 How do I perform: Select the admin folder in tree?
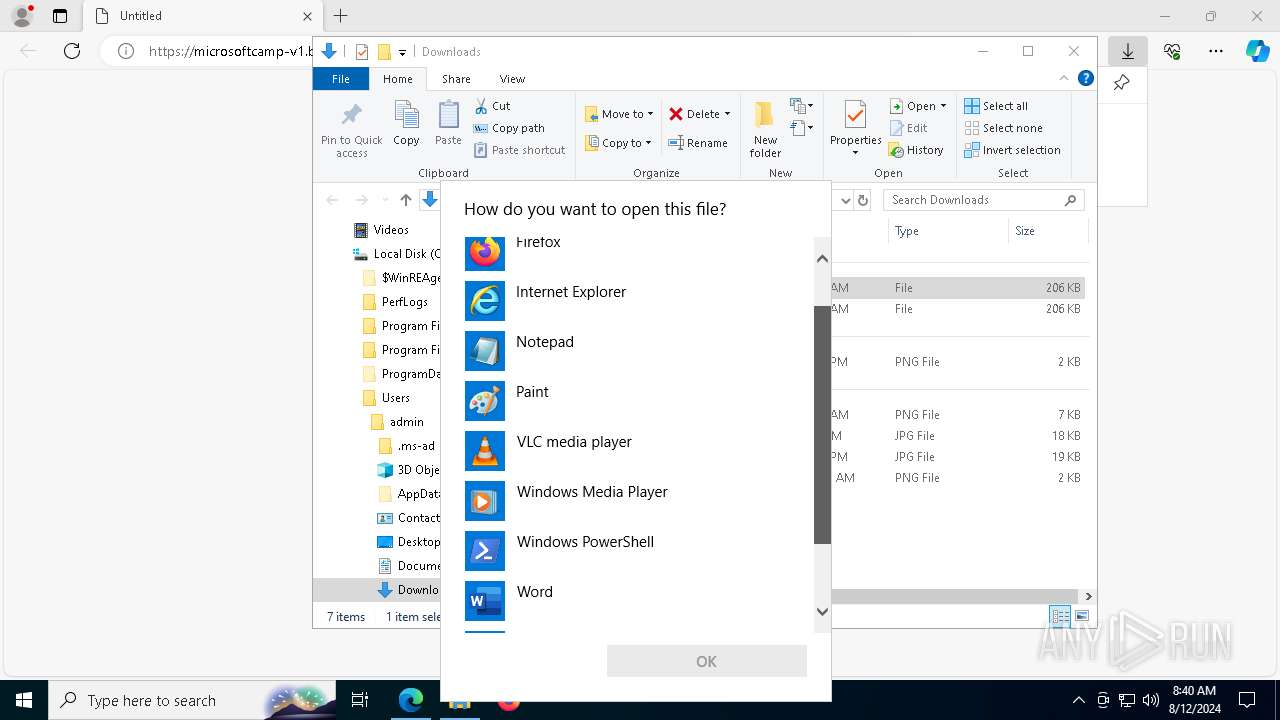pyautogui.click(x=397, y=421)
